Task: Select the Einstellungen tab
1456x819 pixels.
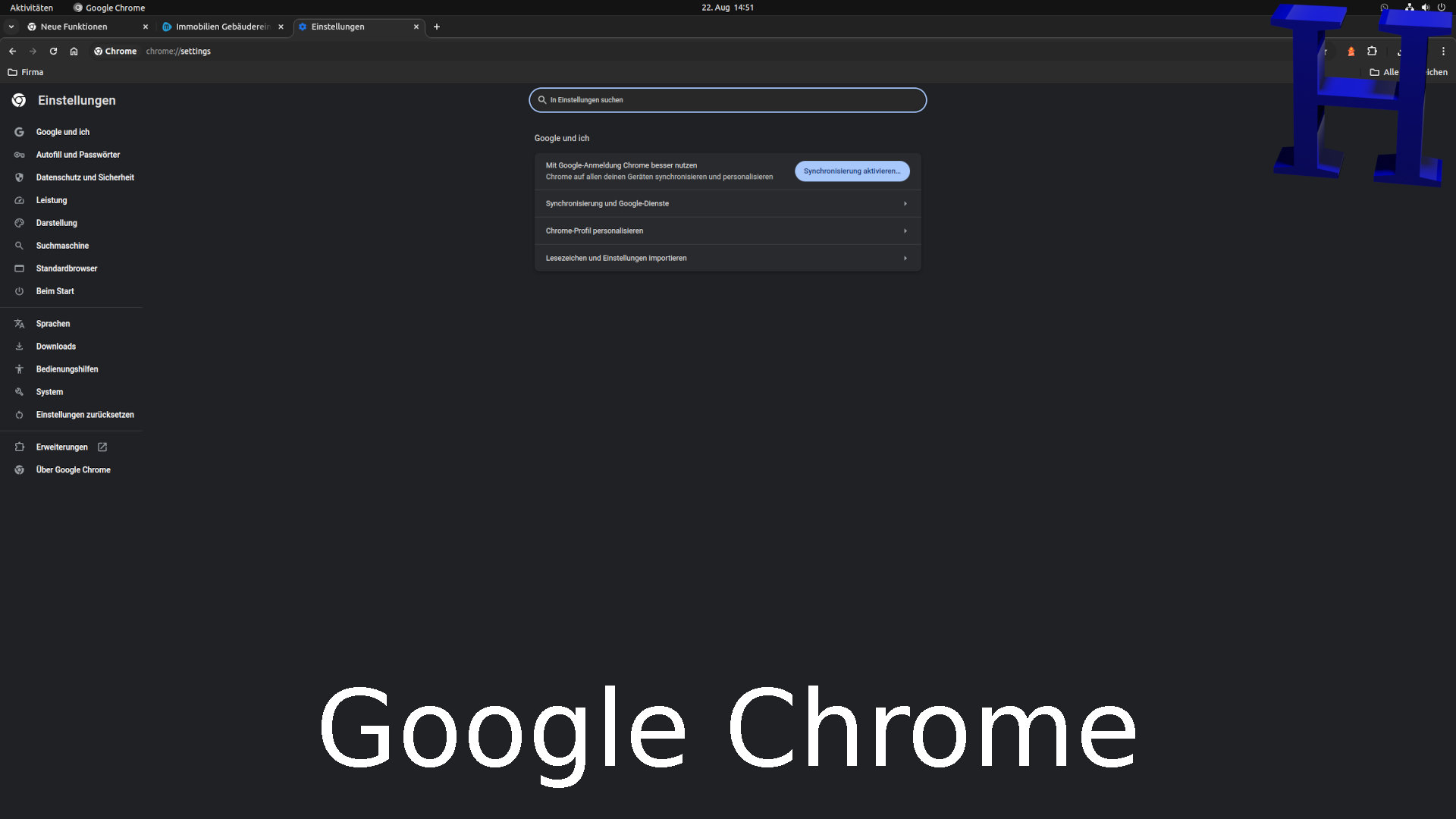Action: [358, 27]
